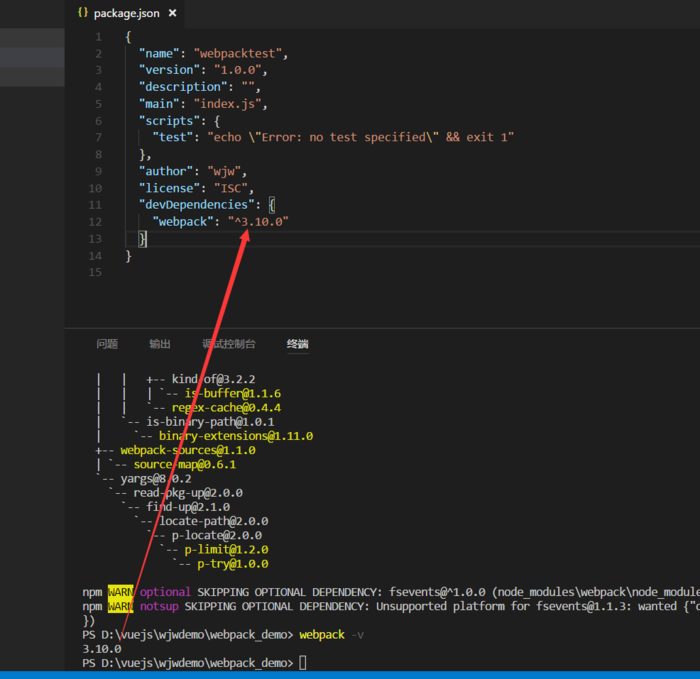Viewport: 700px width, 679px height.
Task: Click the purple "notsup" warning word
Action: coord(159,607)
